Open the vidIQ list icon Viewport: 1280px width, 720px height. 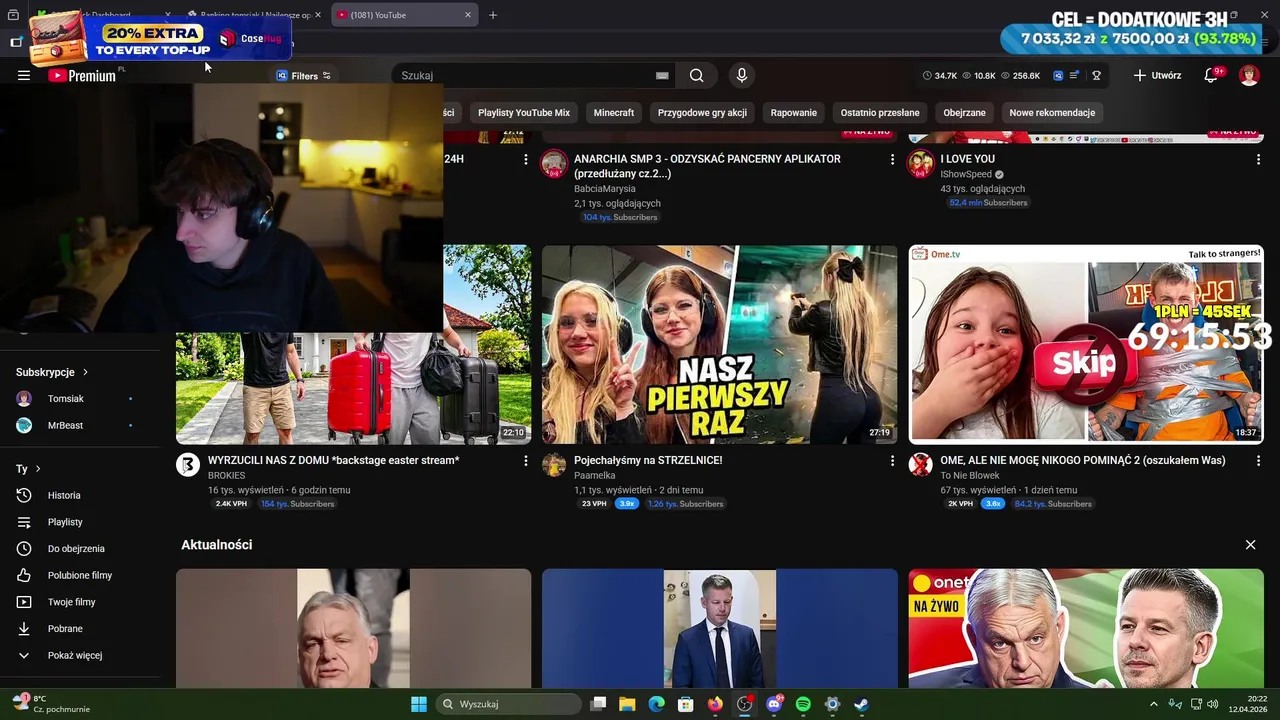[1074, 75]
